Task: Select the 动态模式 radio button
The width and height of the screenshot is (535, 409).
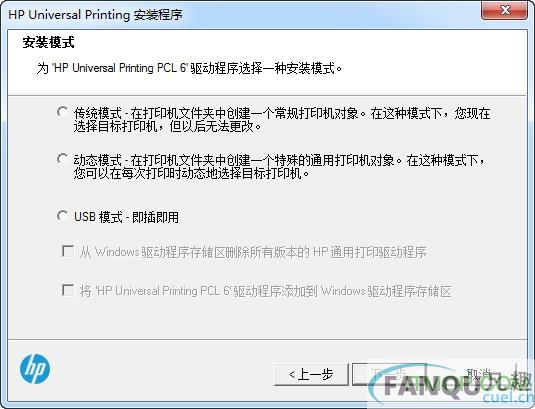Action: click(62, 159)
